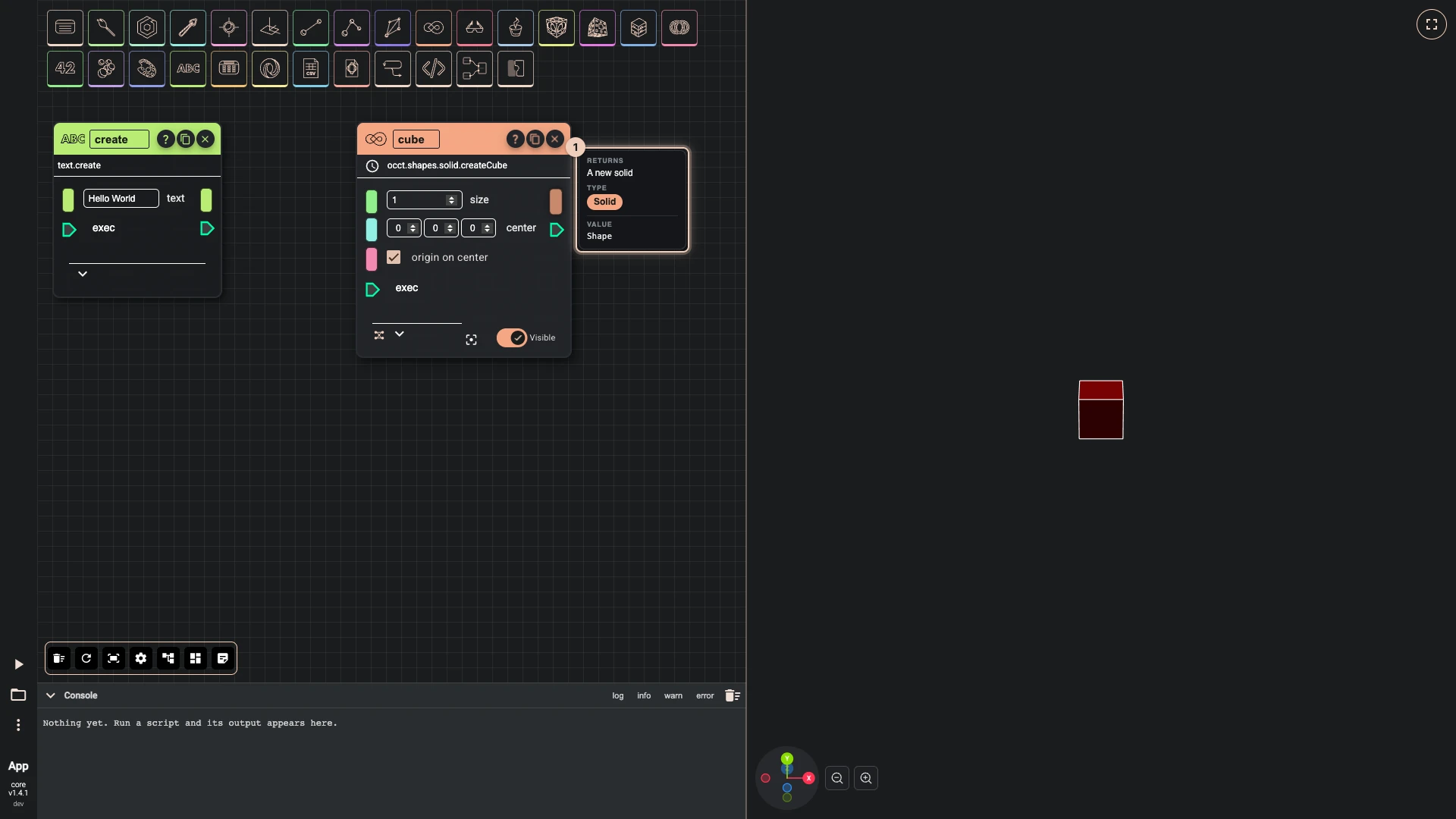
Task: Click the grid layout icon in bottom toolbar
Action: click(x=196, y=658)
